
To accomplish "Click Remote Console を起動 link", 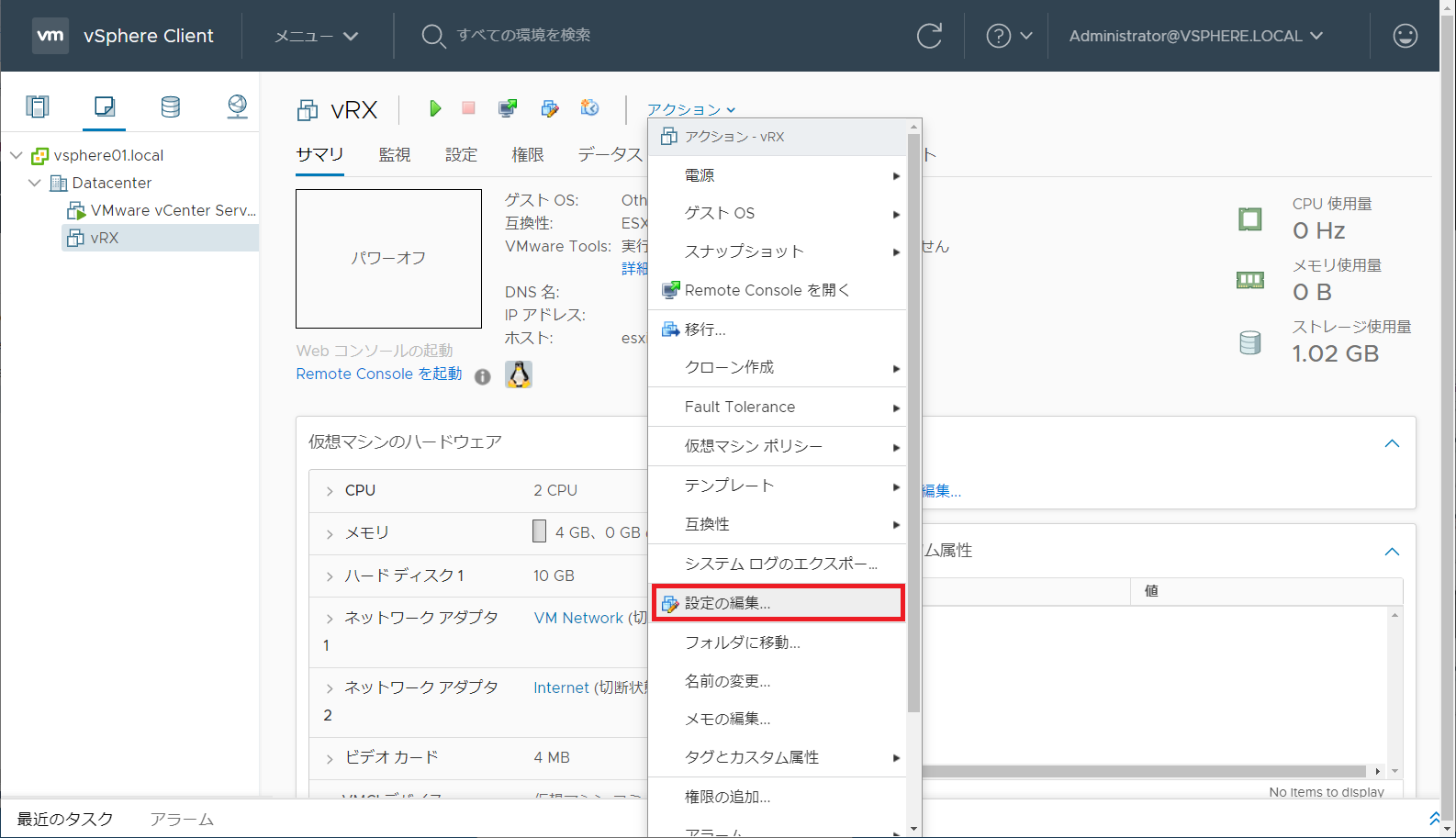I will pos(379,374).
